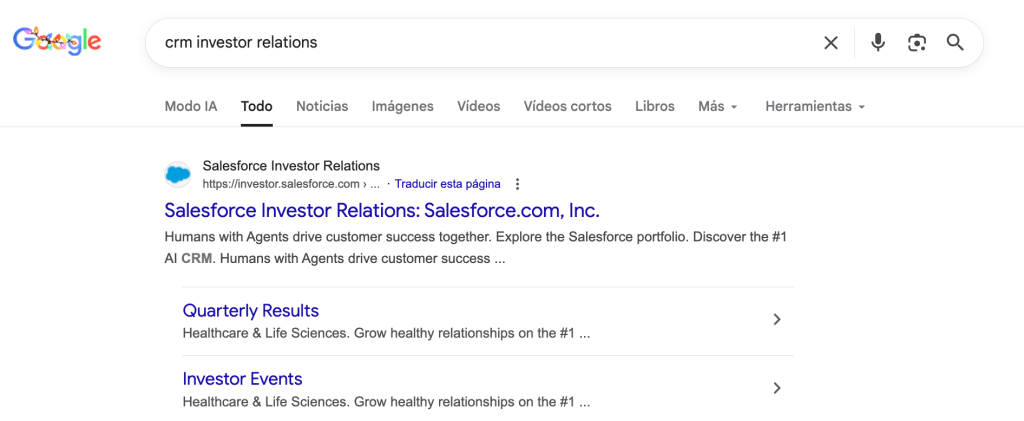The image size is (1024, 421).
Task: Select the Imágenes tab
Action: coord(402,106)
